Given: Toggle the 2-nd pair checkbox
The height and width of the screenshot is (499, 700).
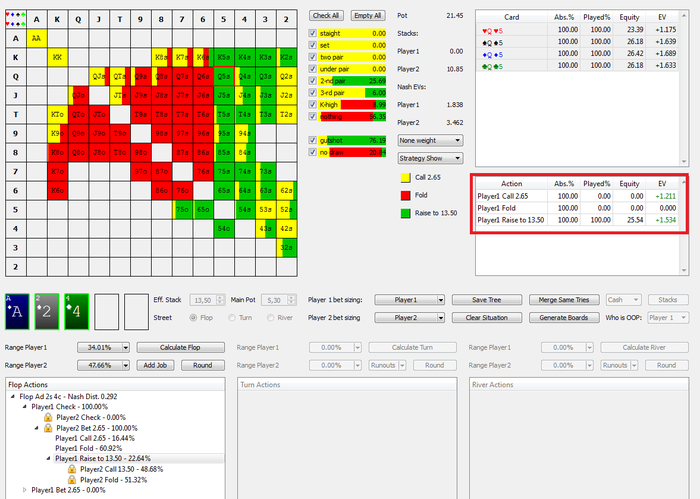Looking at the screenshot, I should [312, 81].
